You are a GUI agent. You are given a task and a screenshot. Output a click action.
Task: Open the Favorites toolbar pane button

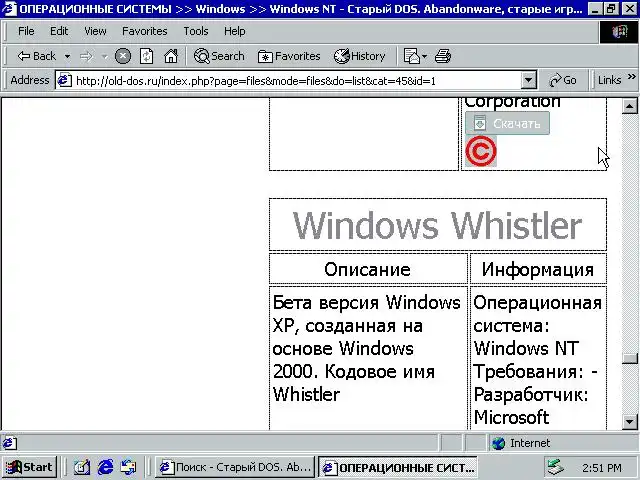pyautogui.click(x=289, y=56)
